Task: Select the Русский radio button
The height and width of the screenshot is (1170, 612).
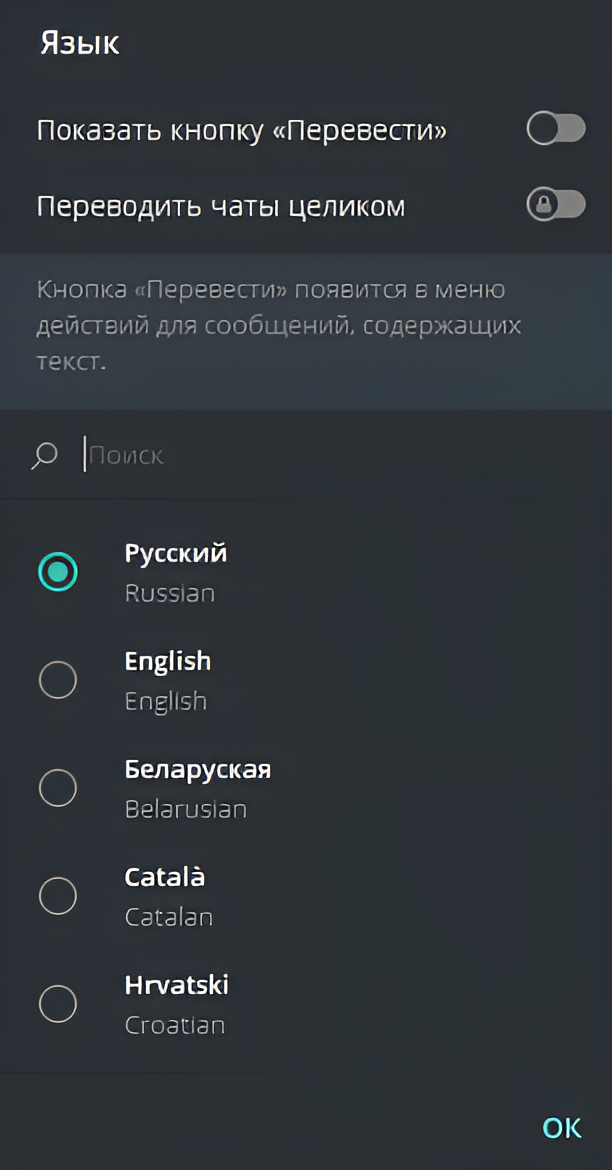Action: pyautogui.click(x=58, y=572)
